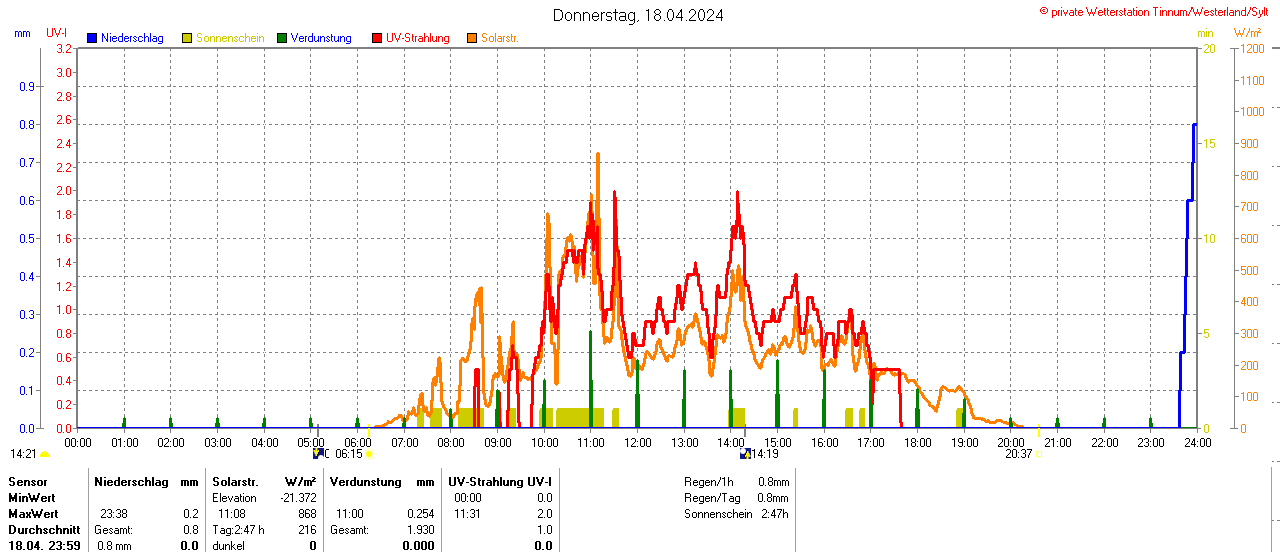Click the yellow Sonnenschein legend square
This screenshot has width=1280, height=552.
(x=187, y=38)
